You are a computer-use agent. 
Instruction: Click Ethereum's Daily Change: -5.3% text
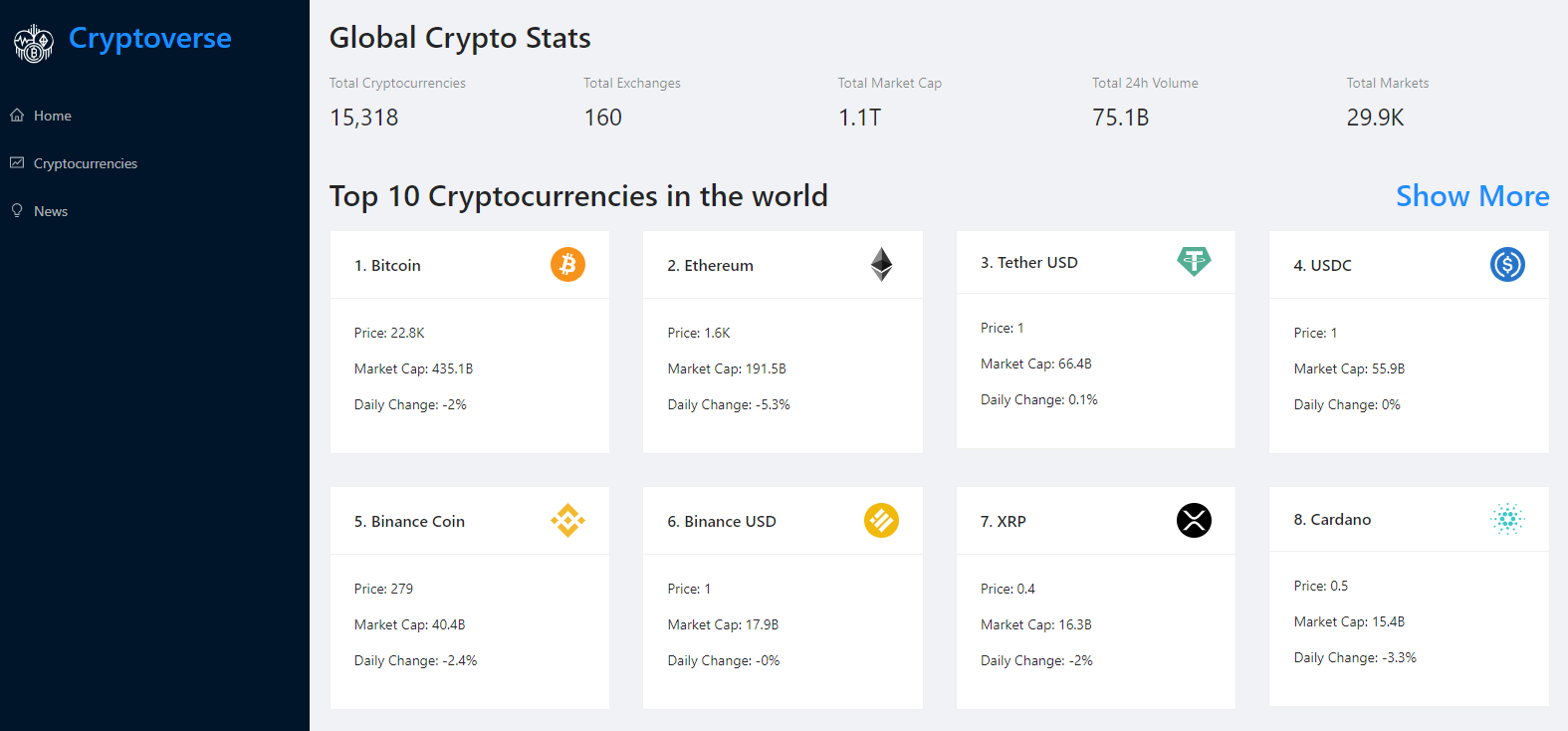coord(729,405)
